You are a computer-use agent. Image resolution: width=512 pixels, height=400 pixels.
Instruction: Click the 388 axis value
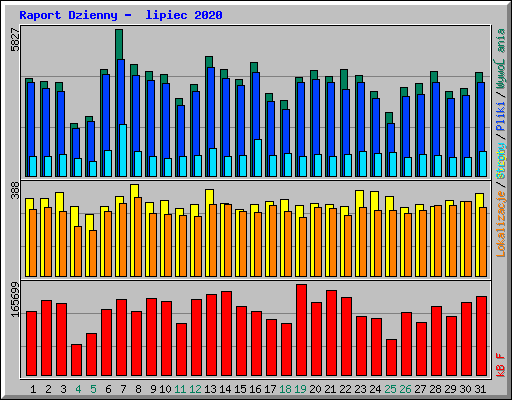(15, 190)
